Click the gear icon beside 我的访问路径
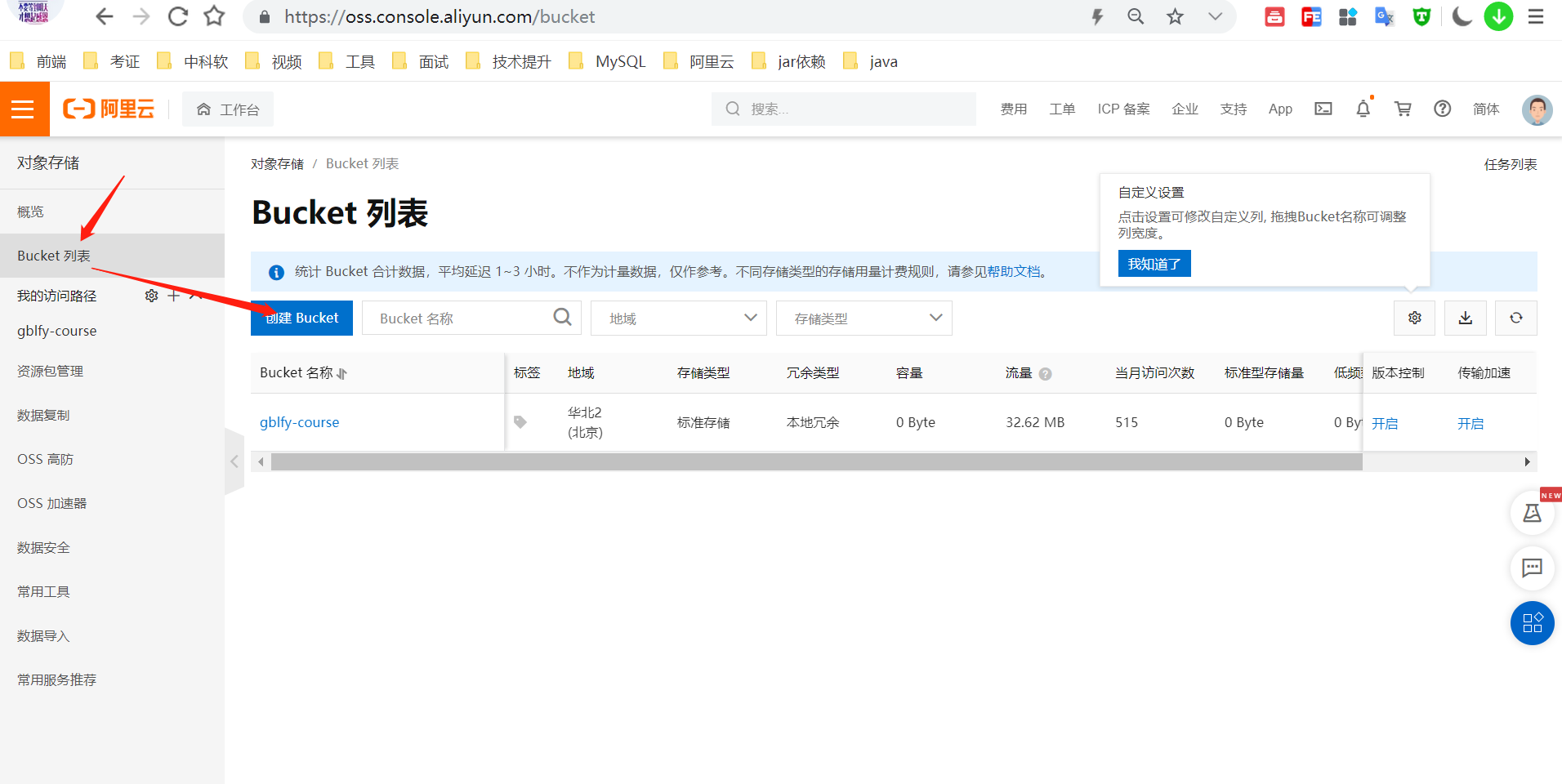 [150, 296]
